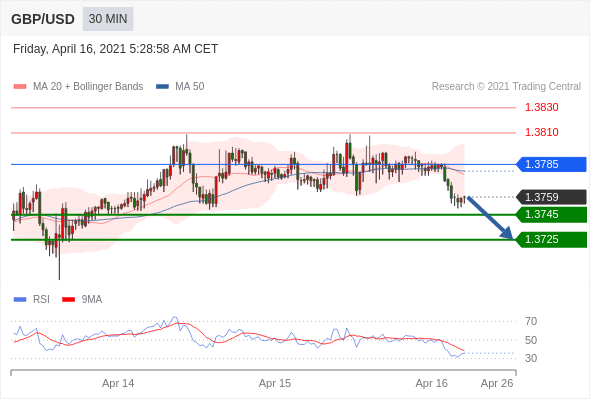Click the GBP/USD pair title
The height and width of the screenshot is (400, 590).
tap(43, 19)
